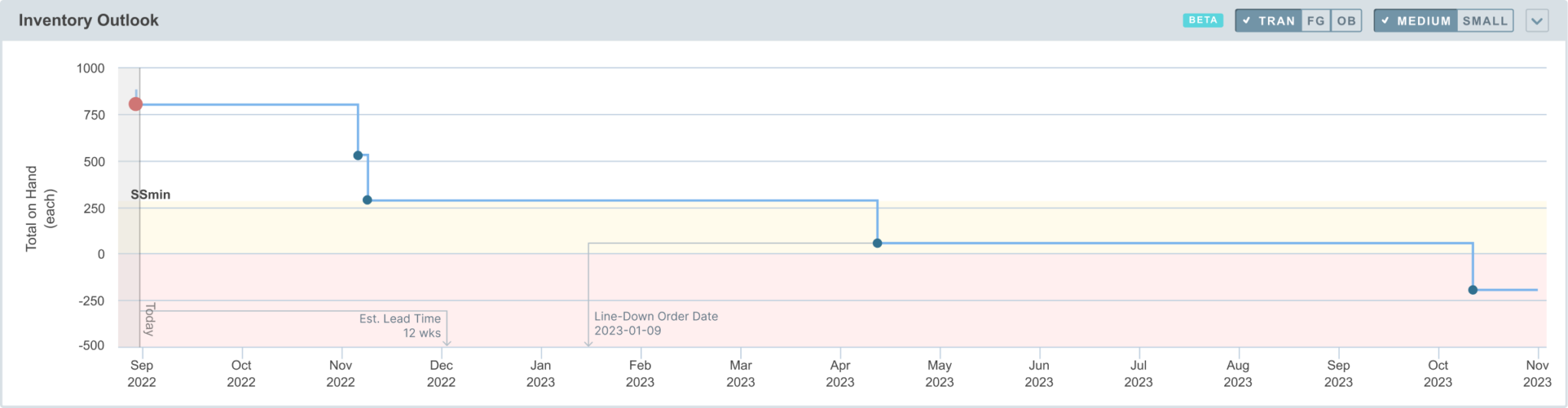Enable the FG option
The height and width of the screenshot is (408, 1568).
(1316, 21)
